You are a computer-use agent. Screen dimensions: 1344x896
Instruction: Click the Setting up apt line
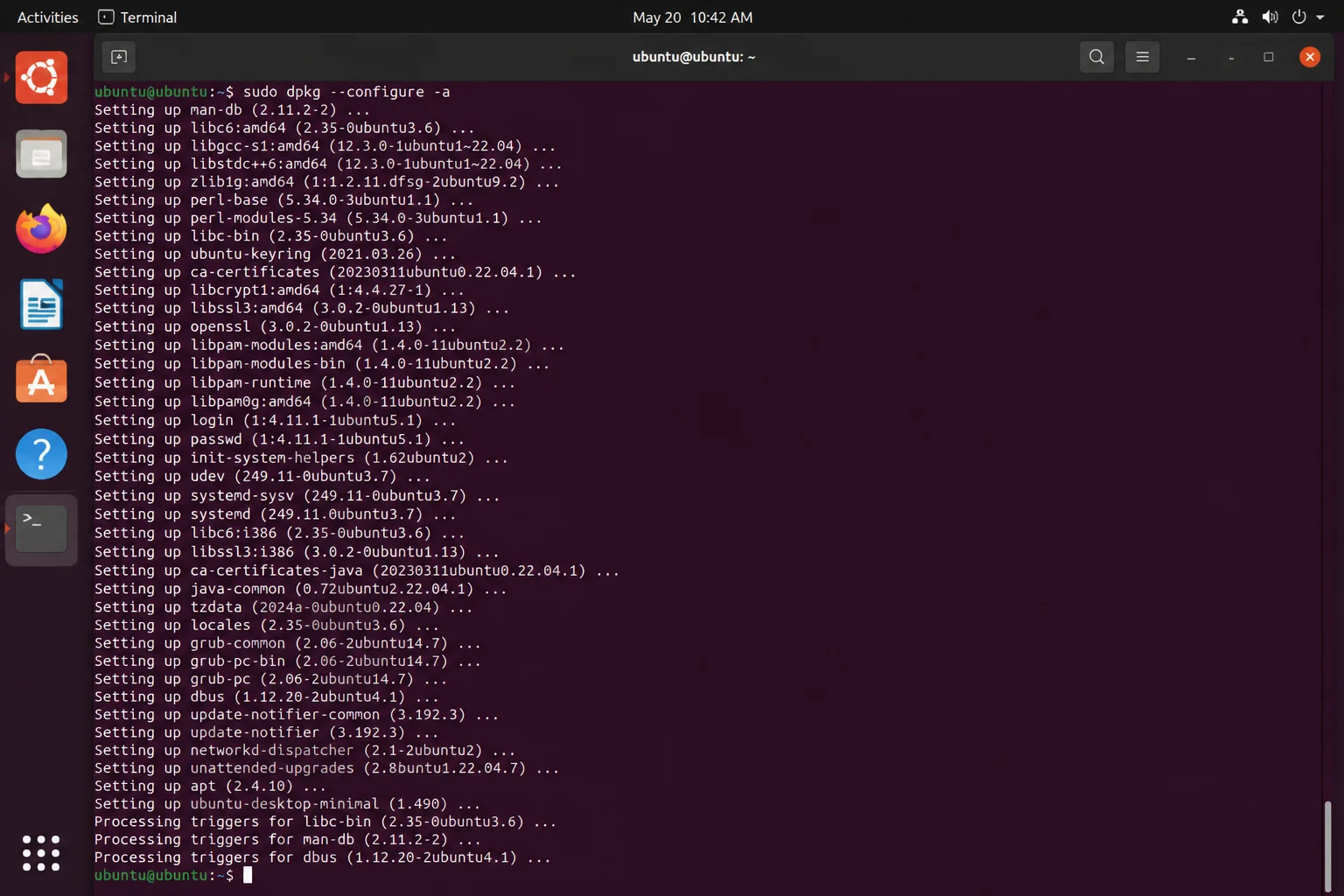tap(210, 786)
